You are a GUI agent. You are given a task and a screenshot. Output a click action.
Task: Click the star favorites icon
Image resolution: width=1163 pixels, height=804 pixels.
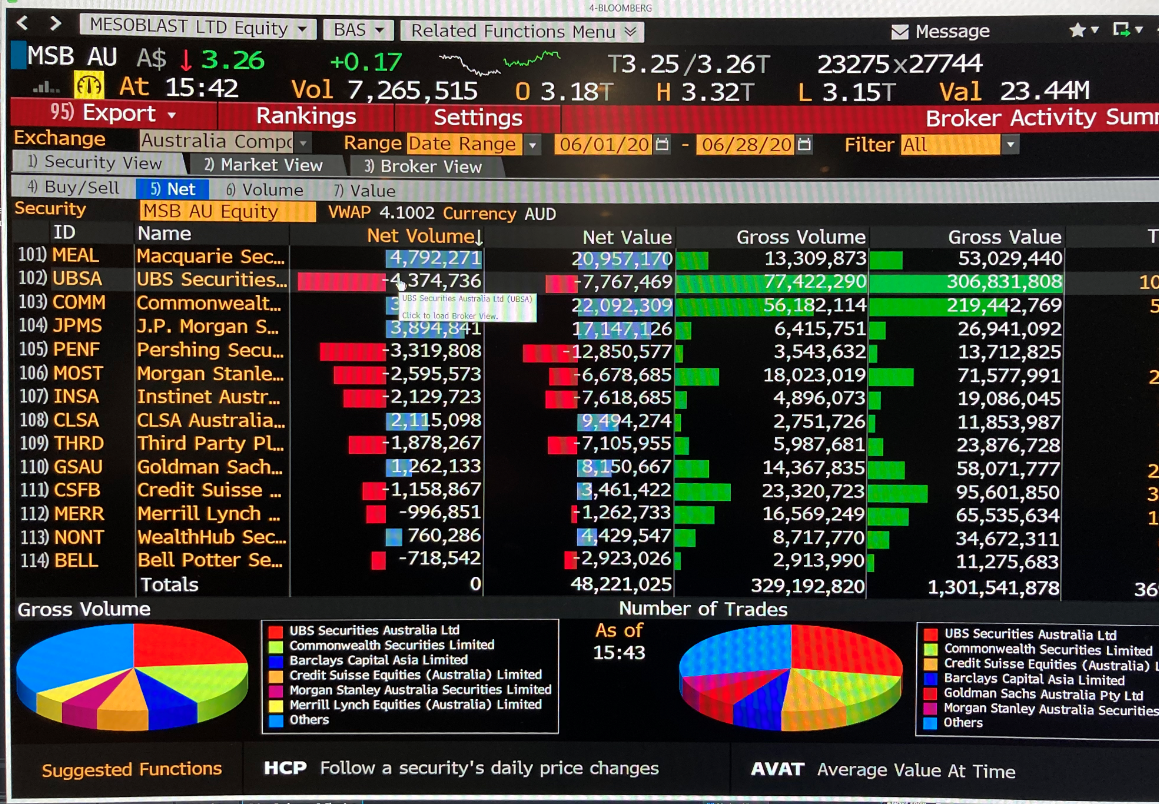[1077, 30]
